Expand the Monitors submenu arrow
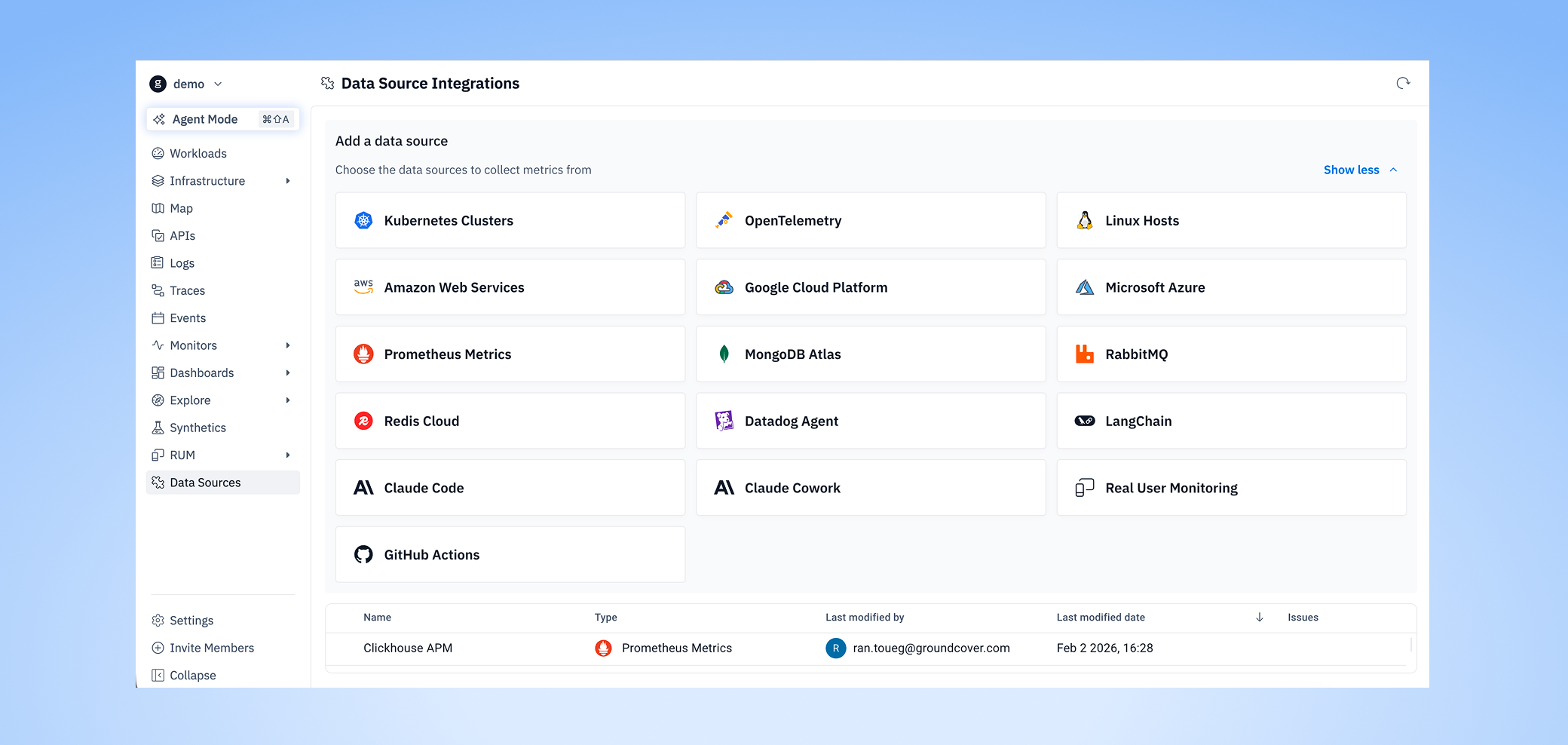This screenshot has width=1568, height=745. [288, 345]
